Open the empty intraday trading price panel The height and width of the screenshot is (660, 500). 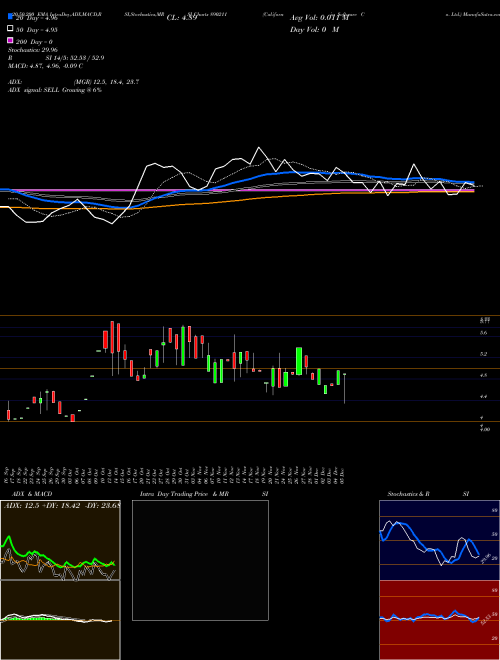200,560
